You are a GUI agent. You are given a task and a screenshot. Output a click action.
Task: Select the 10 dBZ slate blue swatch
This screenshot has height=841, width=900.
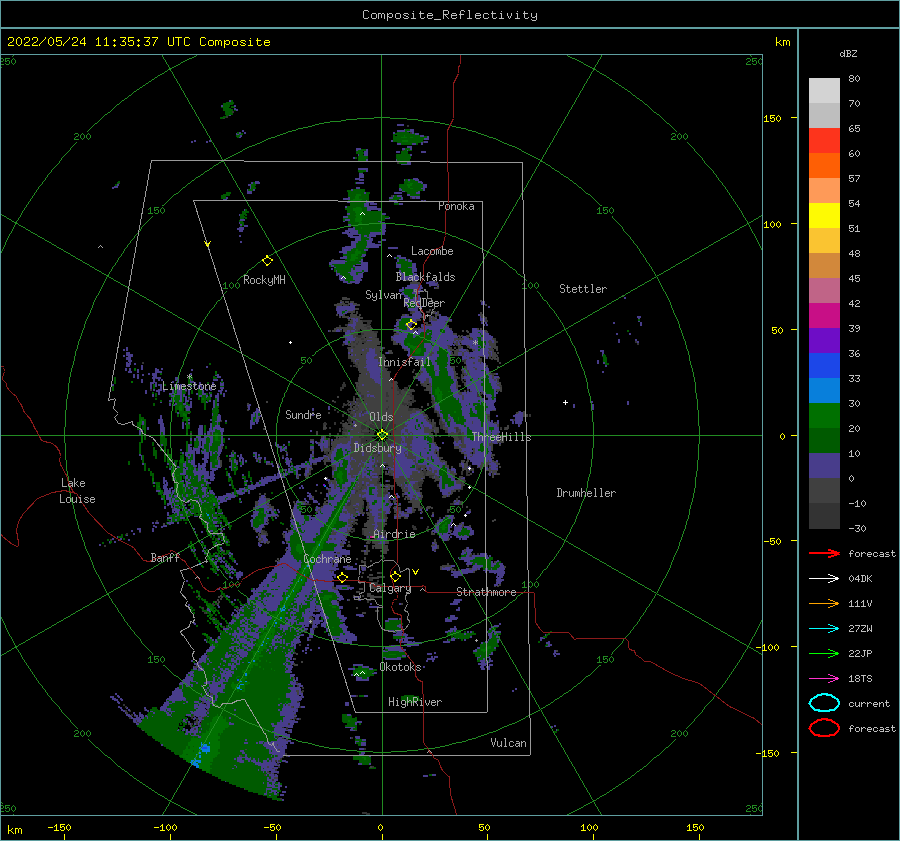click(x=824, y=466)
